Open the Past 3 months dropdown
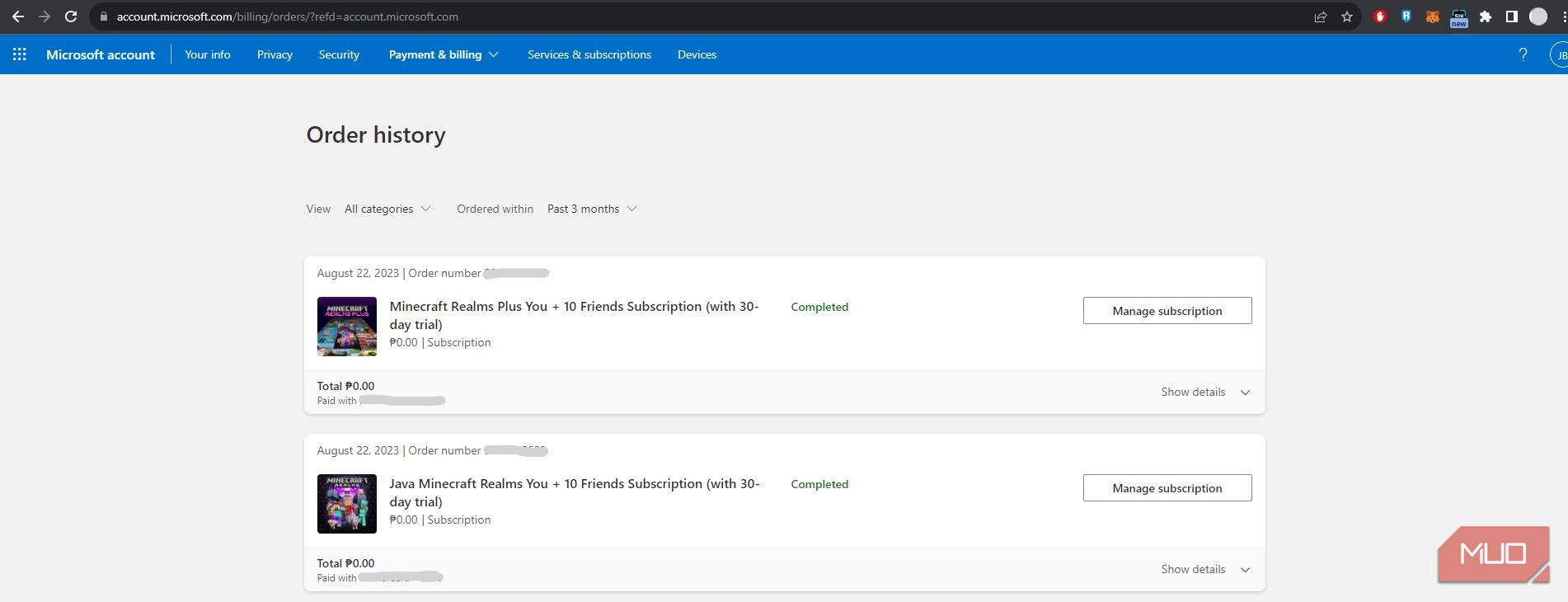Image resolution: width=1568 pixels, height=602 pixels. (x=591, y=209)
